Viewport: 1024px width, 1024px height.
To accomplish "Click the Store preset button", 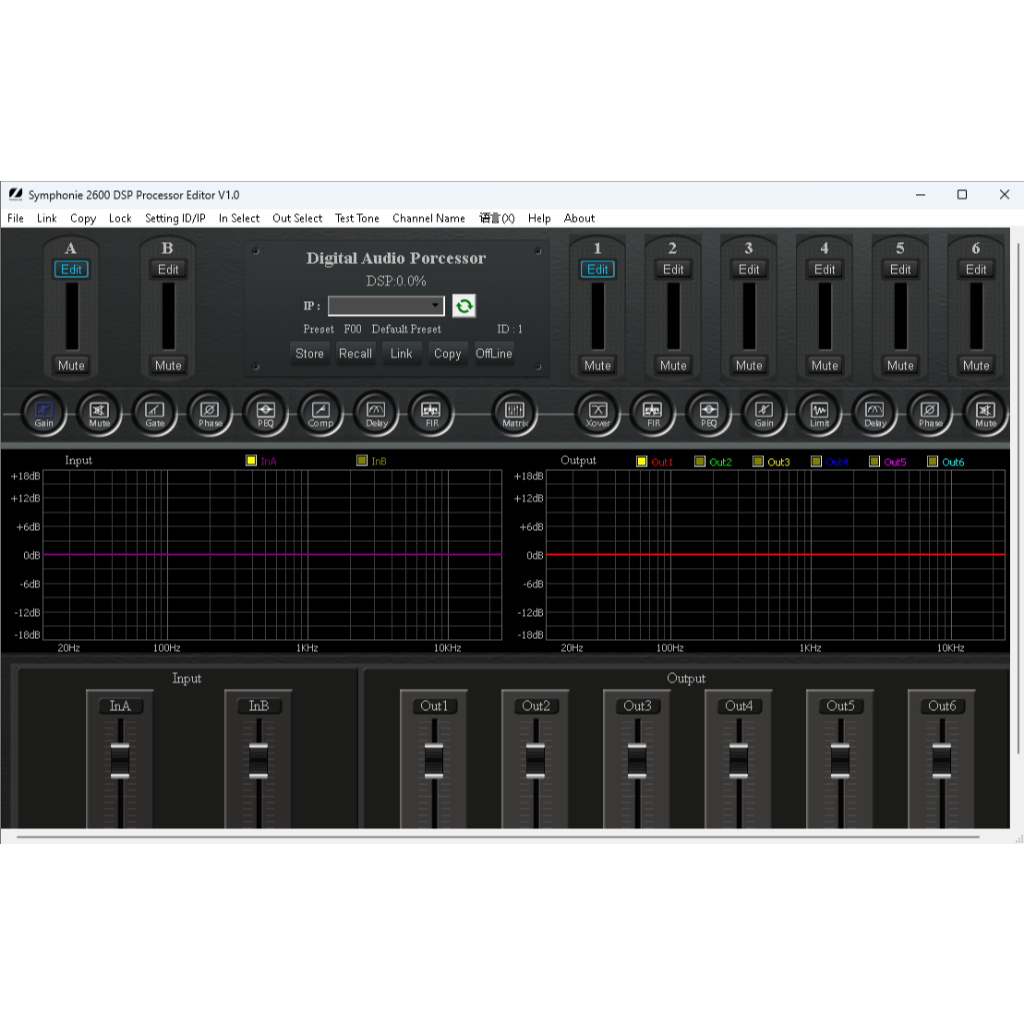I will pos(310,353).
